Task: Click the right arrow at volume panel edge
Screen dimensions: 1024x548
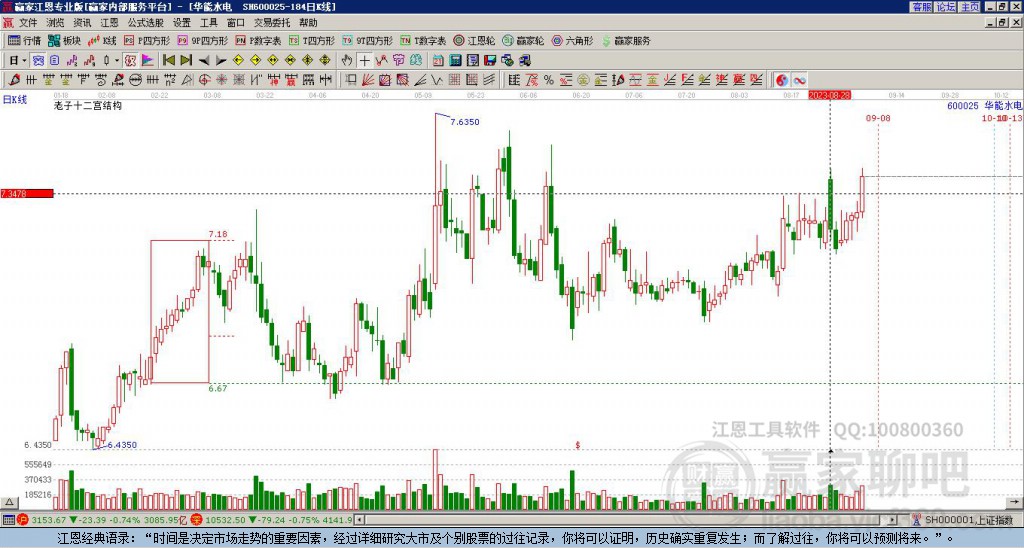Action: 1015,503
